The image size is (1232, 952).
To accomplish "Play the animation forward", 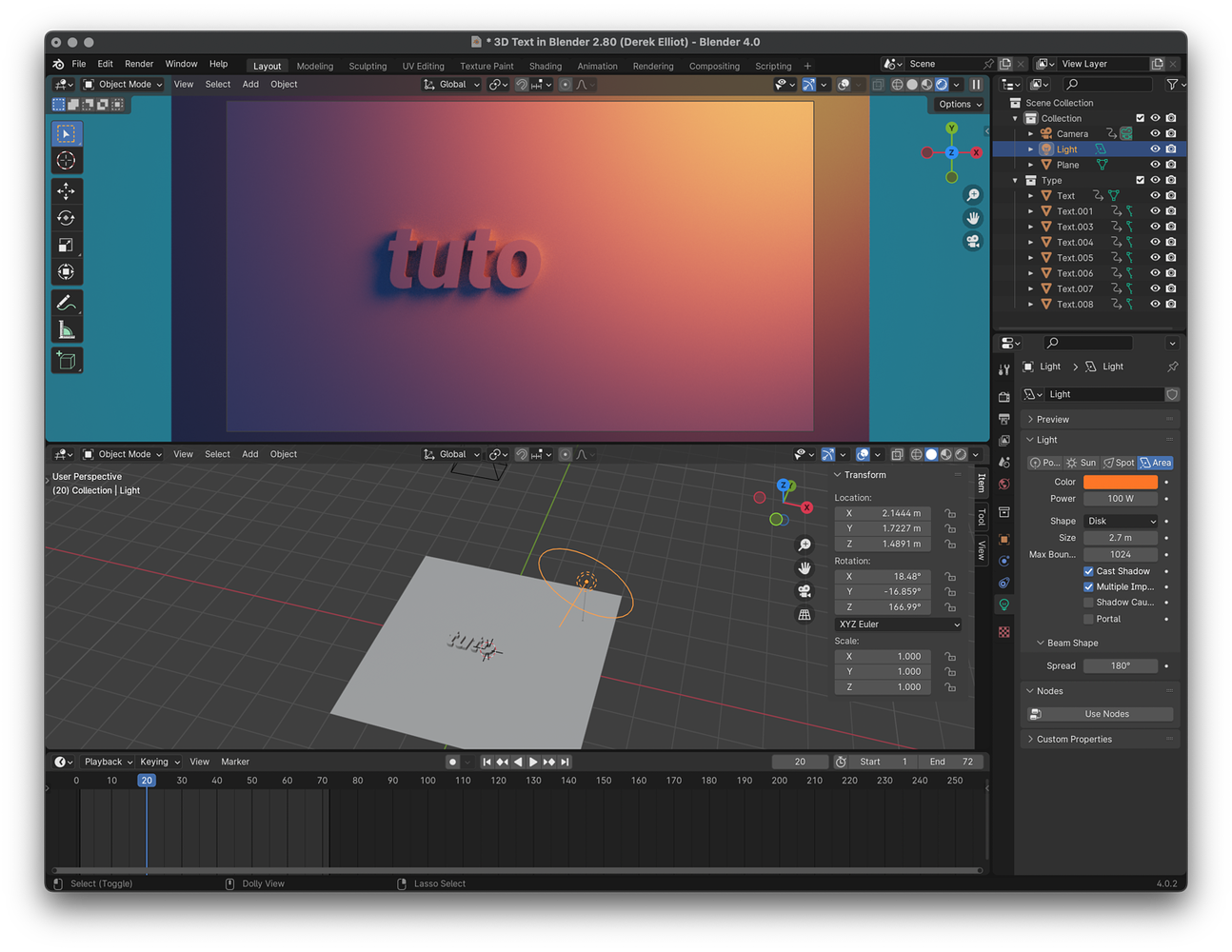I will pyautogui.click(x=533, y=762).
